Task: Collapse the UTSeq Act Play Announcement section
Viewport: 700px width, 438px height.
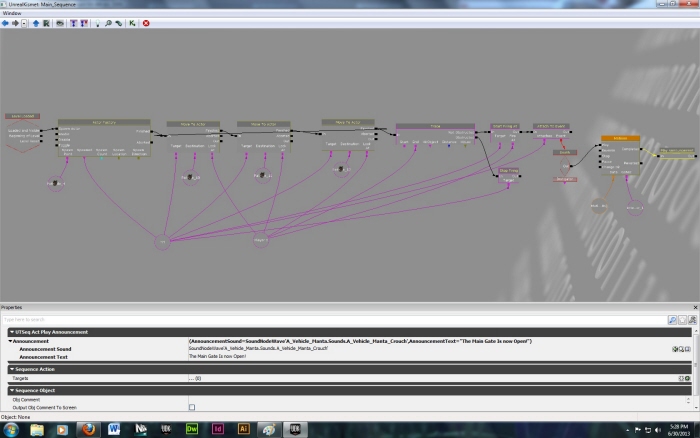Action: (x=10, y=331)
